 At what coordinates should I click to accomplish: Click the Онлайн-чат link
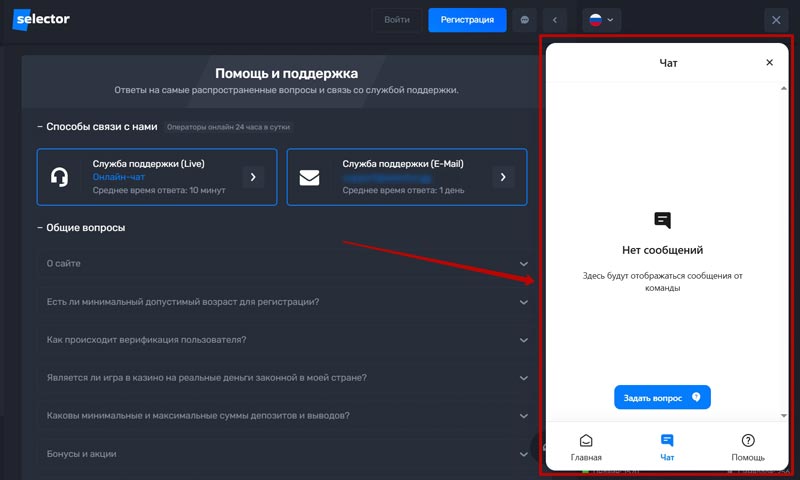pyautogui.click(x=119, y=177)
